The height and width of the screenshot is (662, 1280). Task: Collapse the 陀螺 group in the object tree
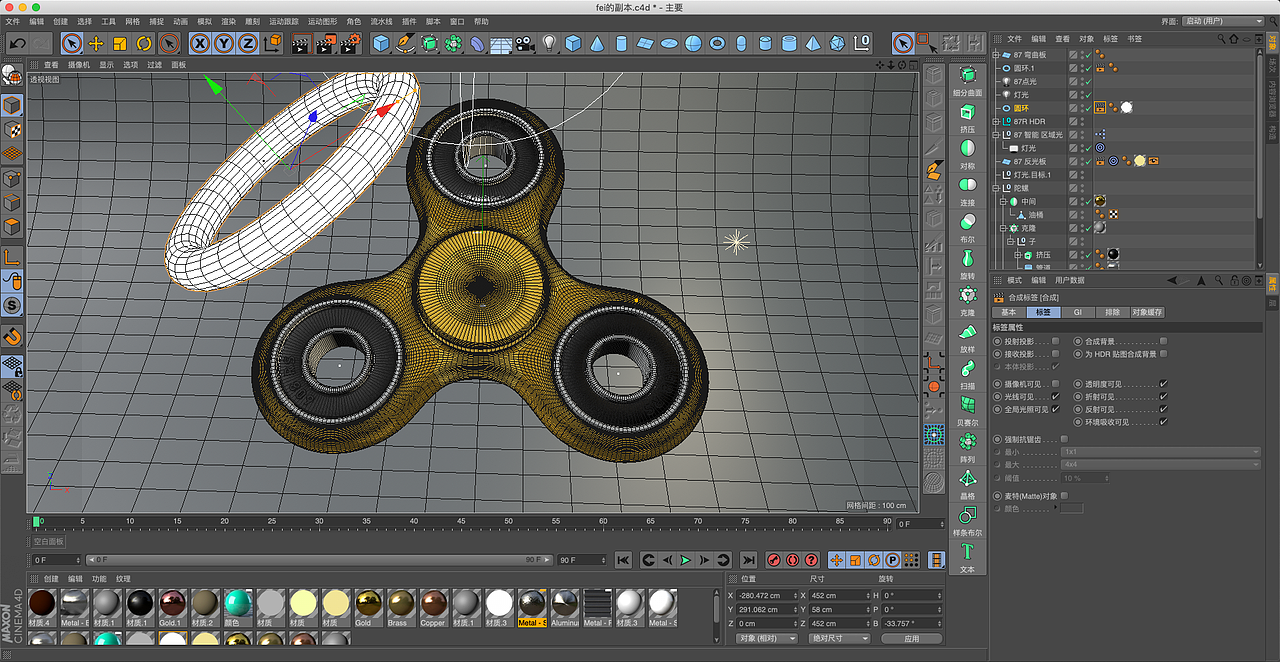(996, 188)
